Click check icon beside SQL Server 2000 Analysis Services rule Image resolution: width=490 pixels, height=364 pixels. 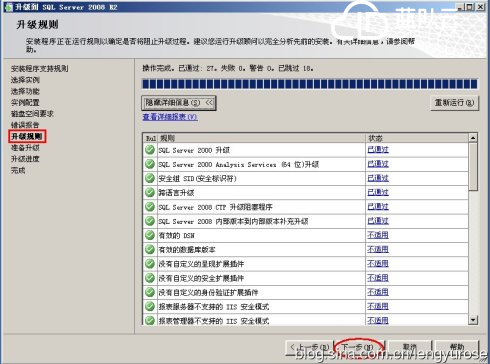point(150,164)
